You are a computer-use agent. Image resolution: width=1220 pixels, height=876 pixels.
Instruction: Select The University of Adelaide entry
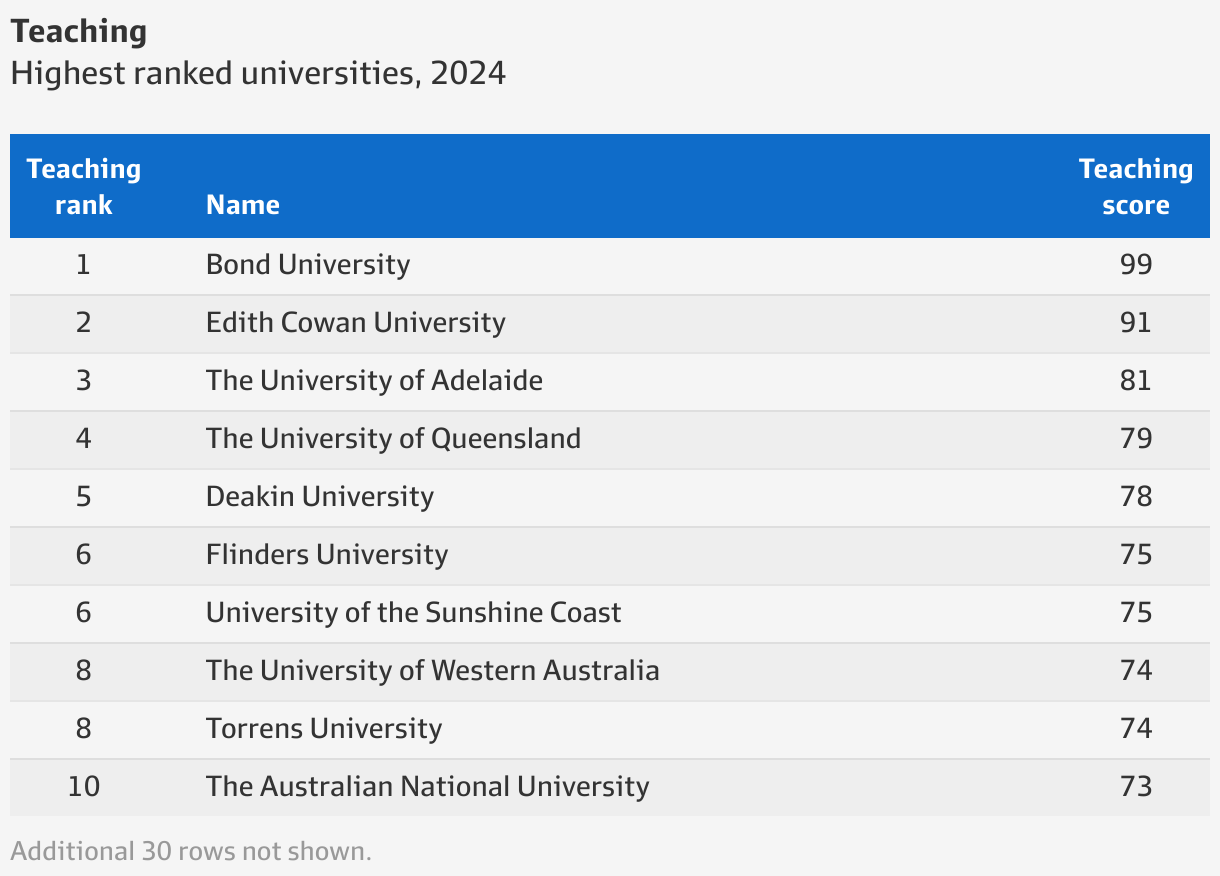point(374,381)
